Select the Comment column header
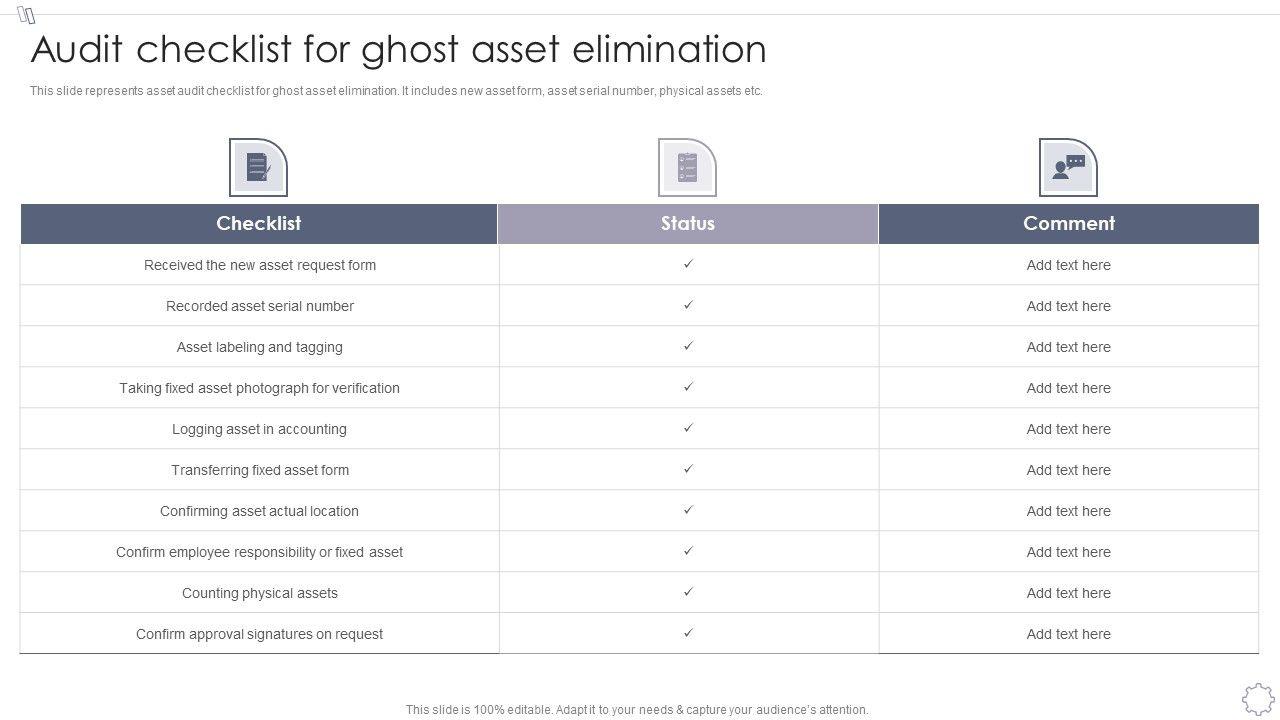 1068,223
